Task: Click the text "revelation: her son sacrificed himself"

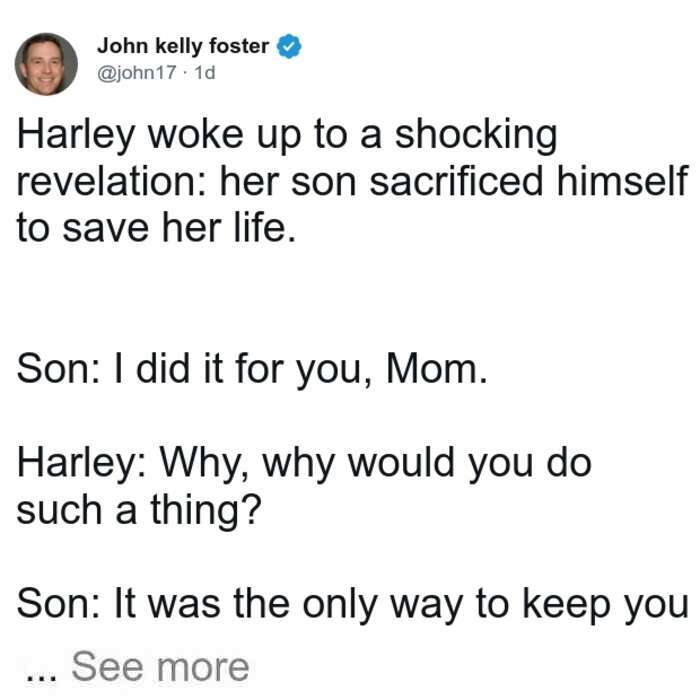Action: pos(352,182)
